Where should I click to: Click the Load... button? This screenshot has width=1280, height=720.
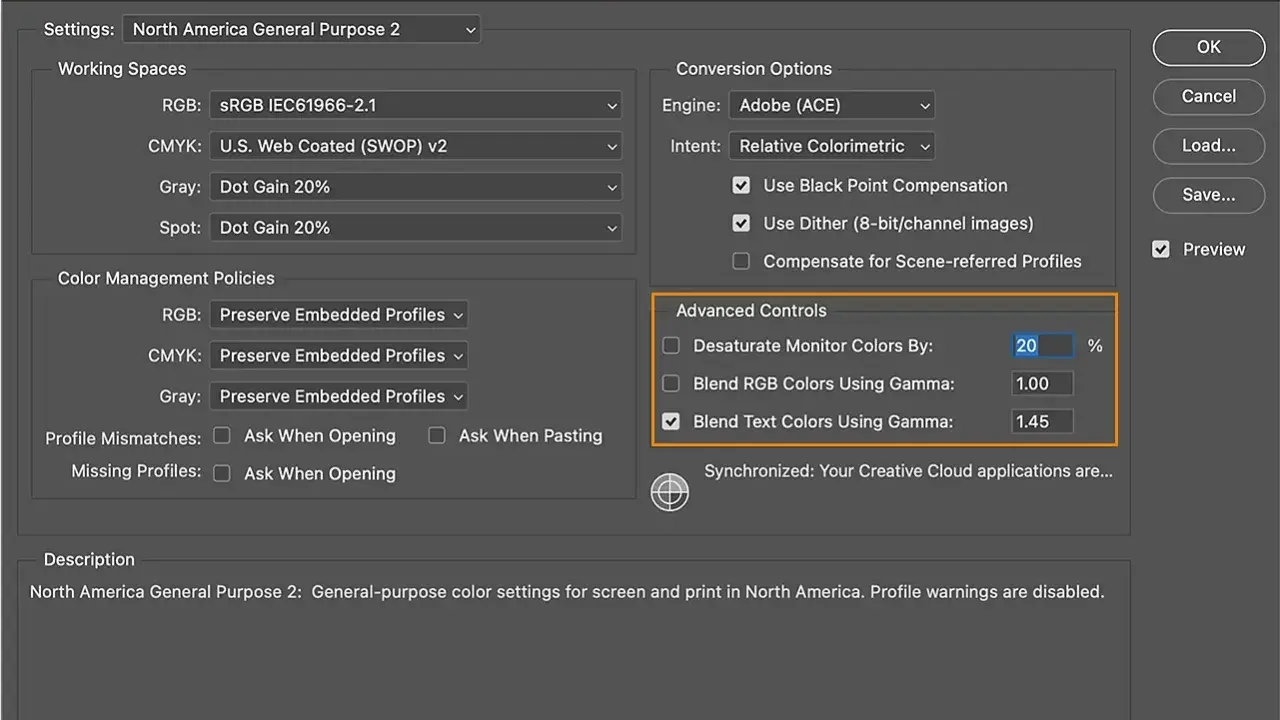1209,146
